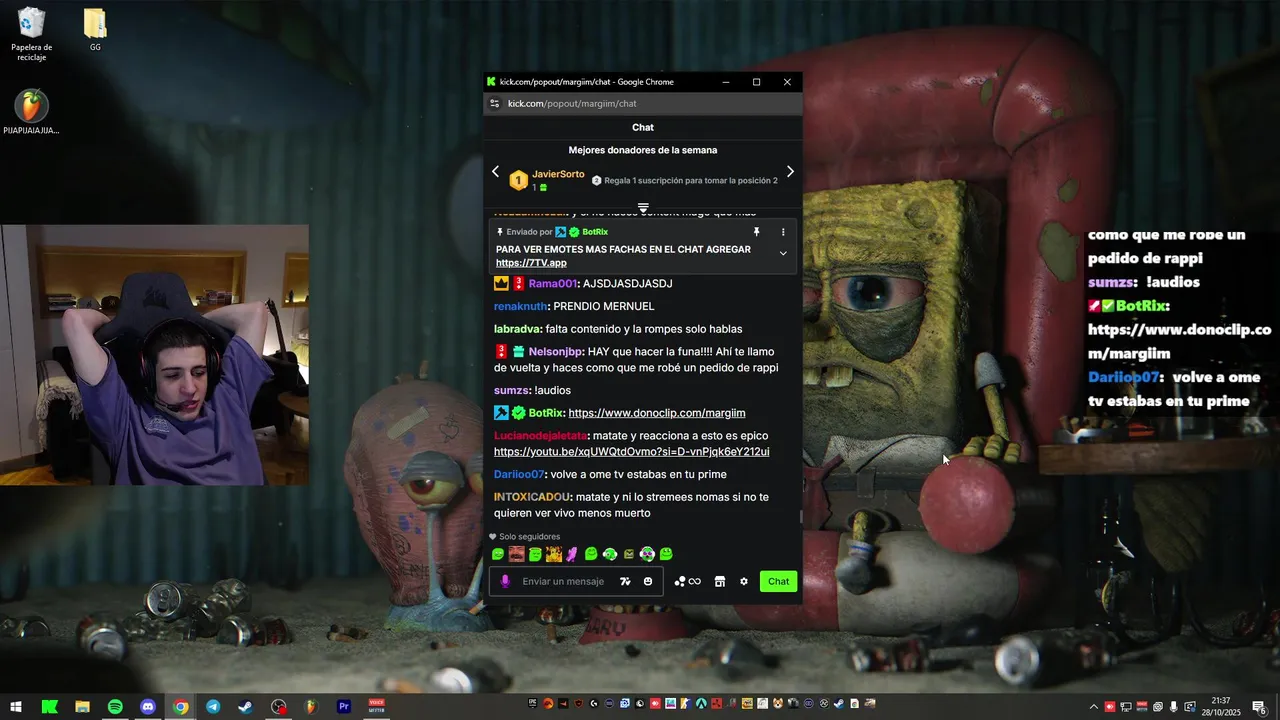Open Spotify from the taskbar

click(x=115, y=707)
